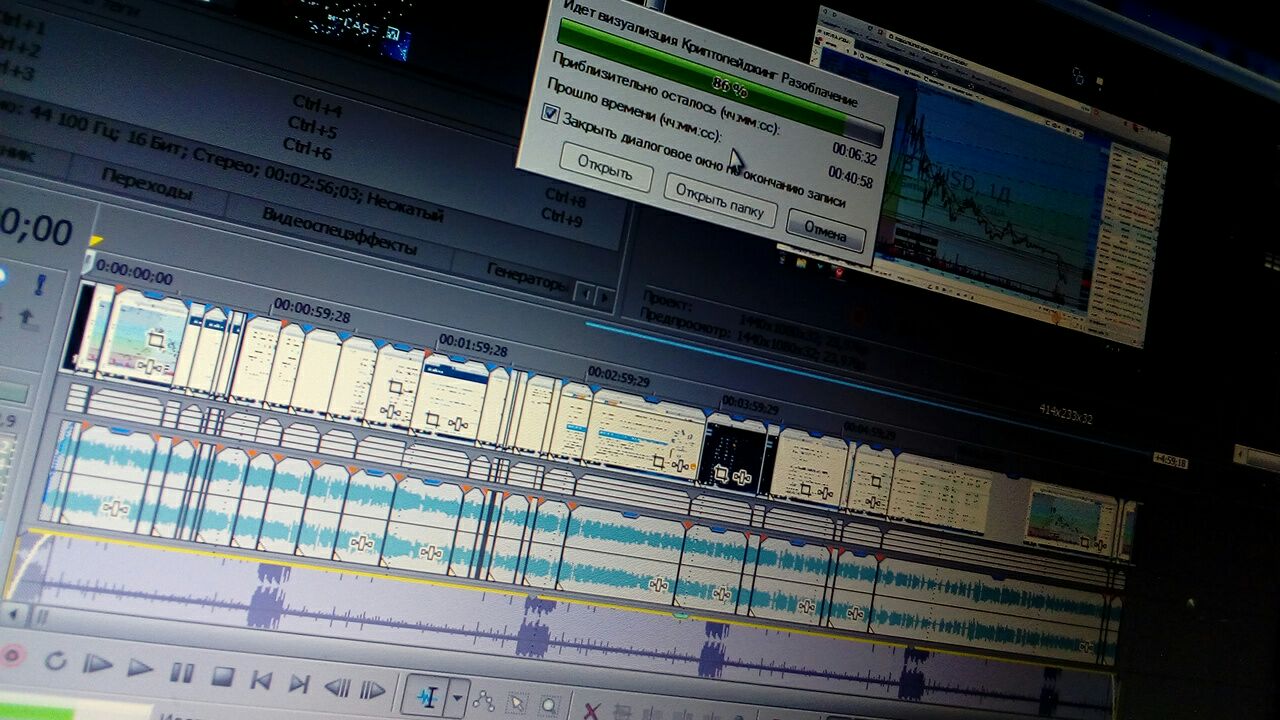Click the Ctrl+9 shortcut entry

(563, 216)
